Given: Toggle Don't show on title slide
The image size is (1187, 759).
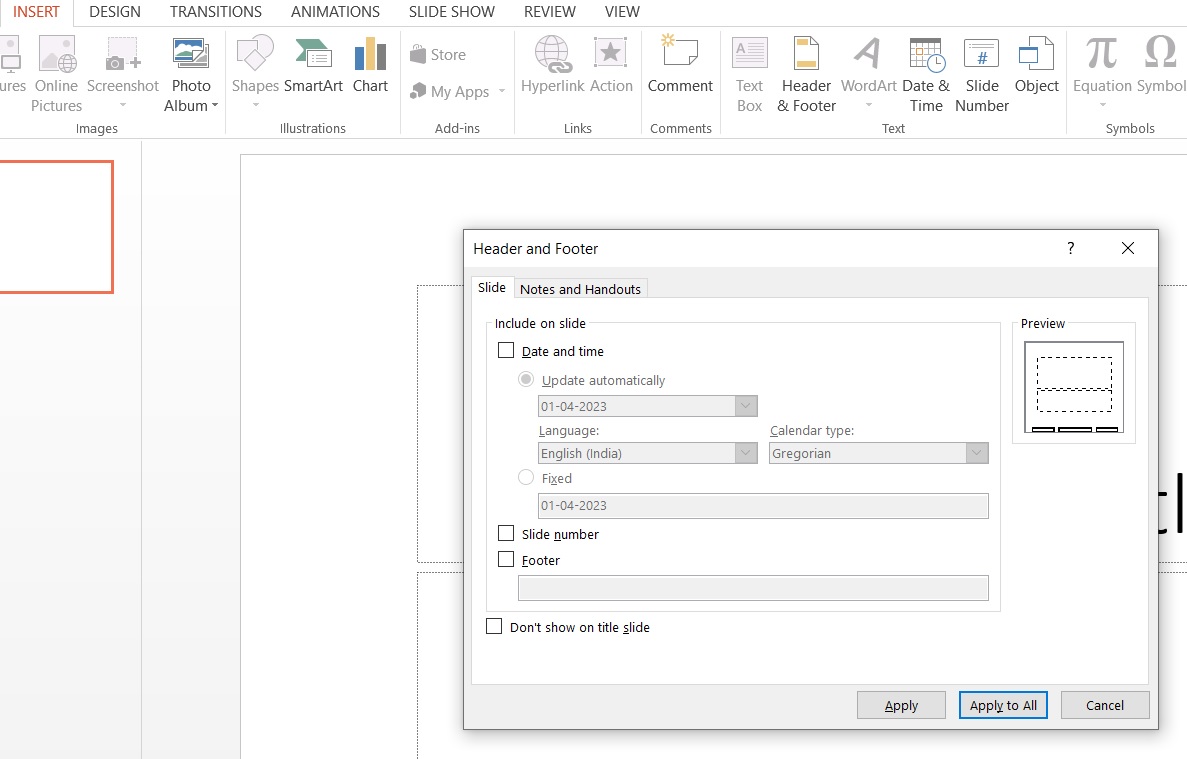Looking at the screenshot, I should 494,627.
